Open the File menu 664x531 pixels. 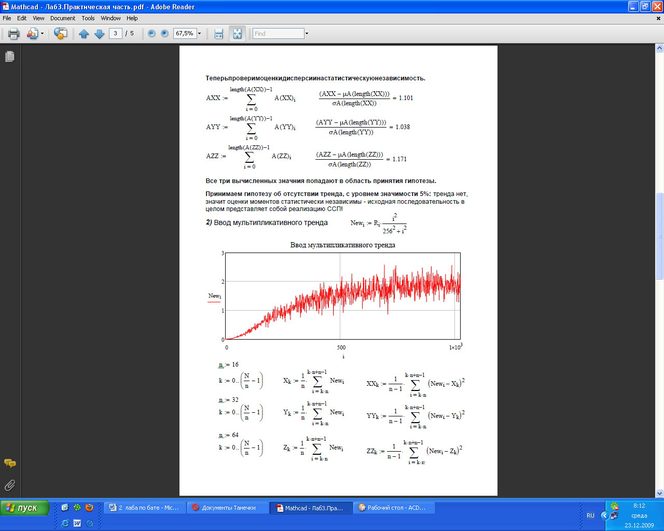(x=7, y=18)
